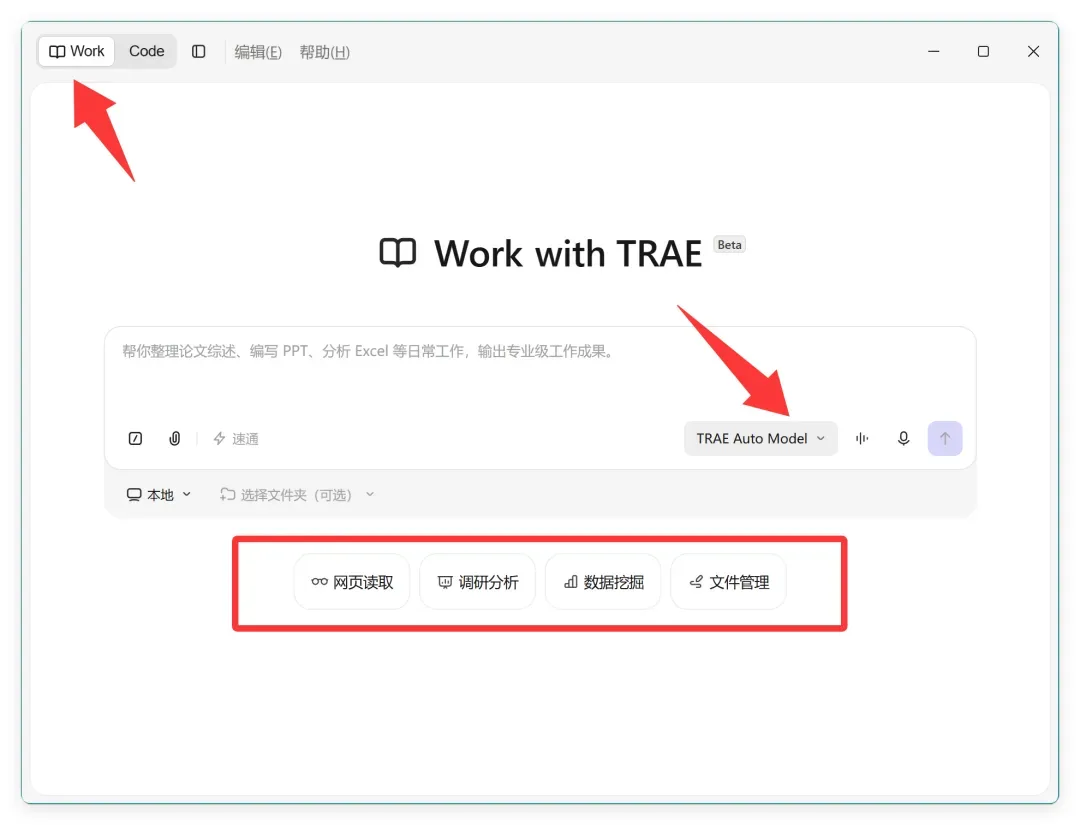Click the 数据挖掘 button
The image size is (1080, 825).
coord(603,582)
